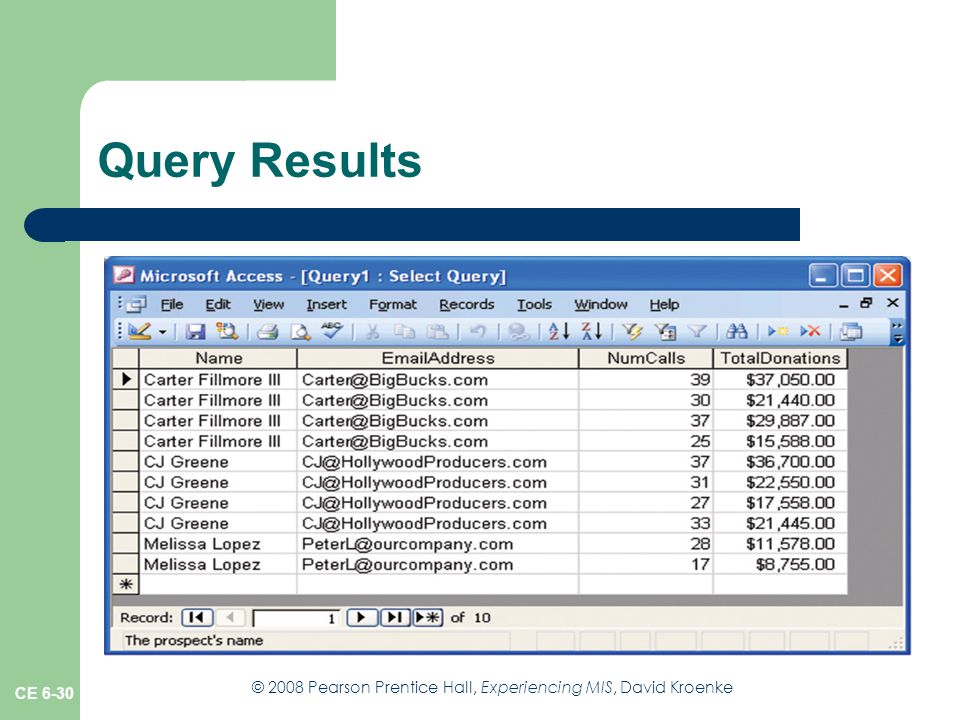Sort records descending with Z-A icon
The image size is (960, 720).
[x=591, y=331]
